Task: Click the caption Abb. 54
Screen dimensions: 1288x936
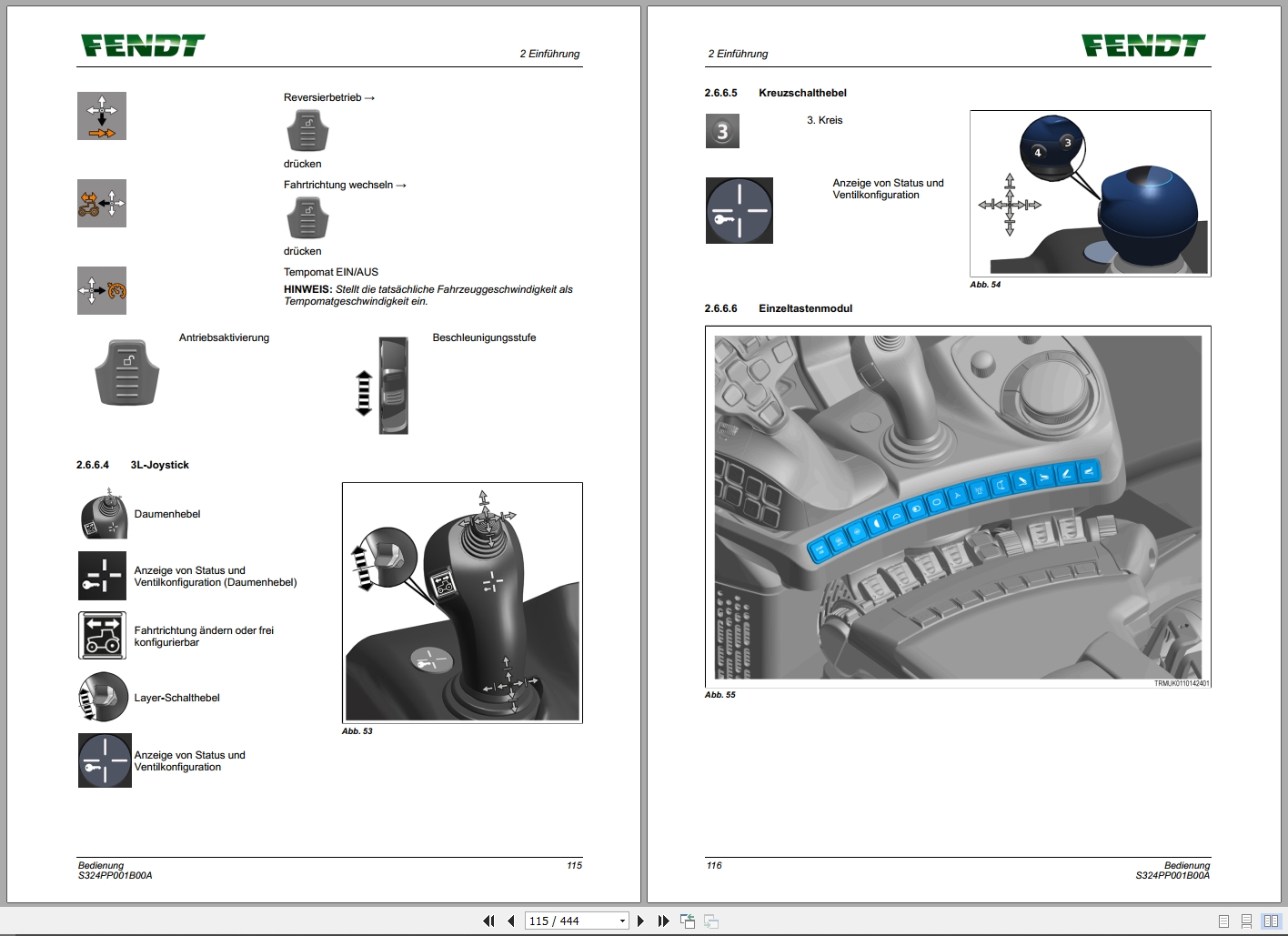Action: (x=985, y=285)
